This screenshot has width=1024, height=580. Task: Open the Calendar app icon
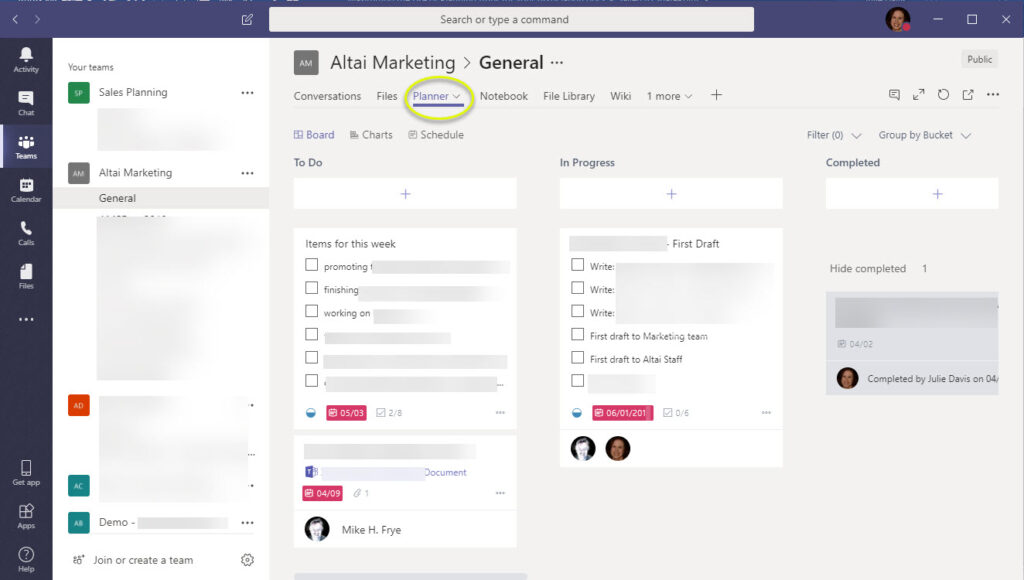[26, 189]
